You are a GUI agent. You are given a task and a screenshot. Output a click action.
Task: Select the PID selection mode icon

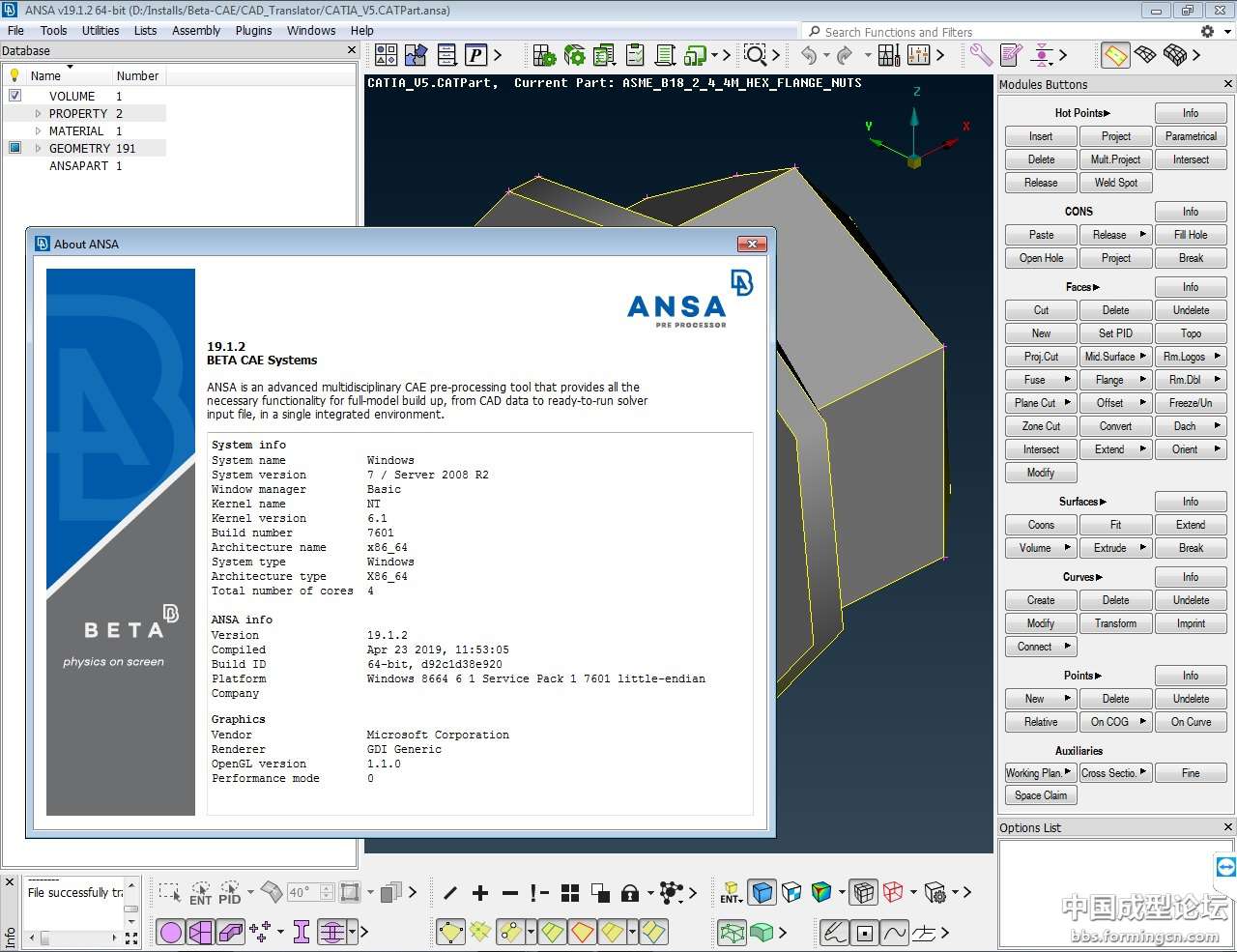pos(230,892)
